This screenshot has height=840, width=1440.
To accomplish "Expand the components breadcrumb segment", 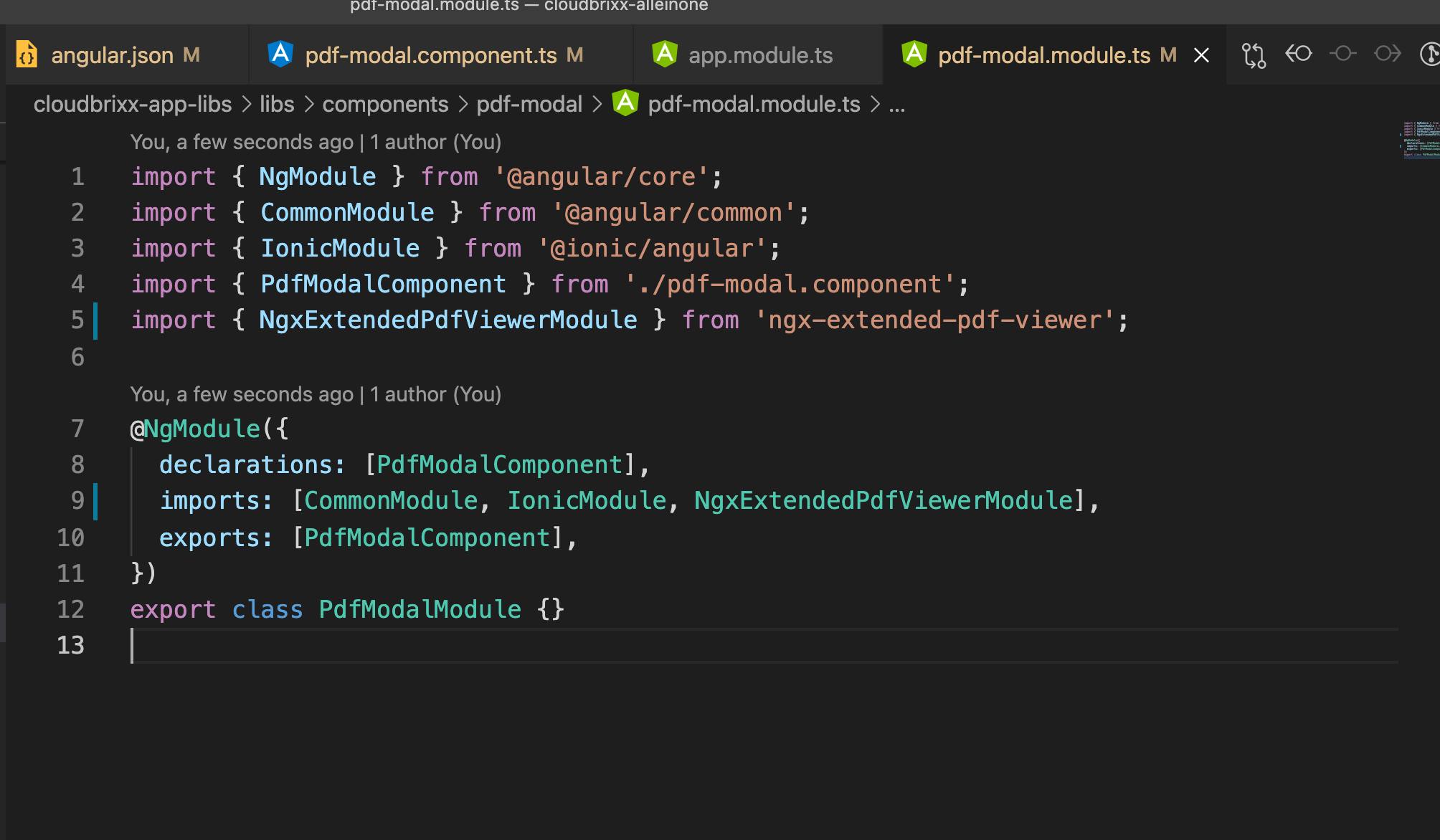I will pos(385,105).
